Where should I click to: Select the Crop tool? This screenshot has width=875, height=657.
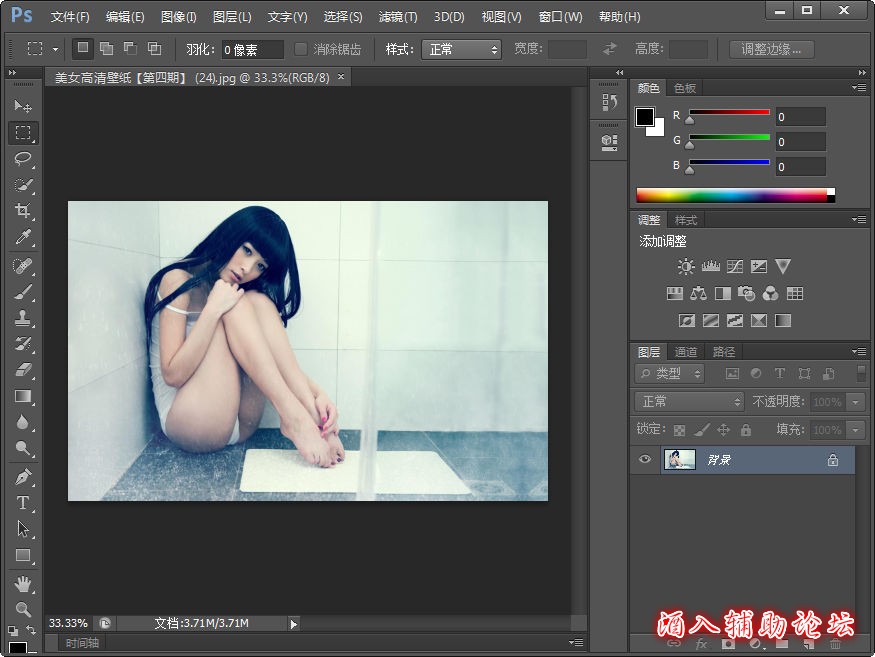pos(23,211)
